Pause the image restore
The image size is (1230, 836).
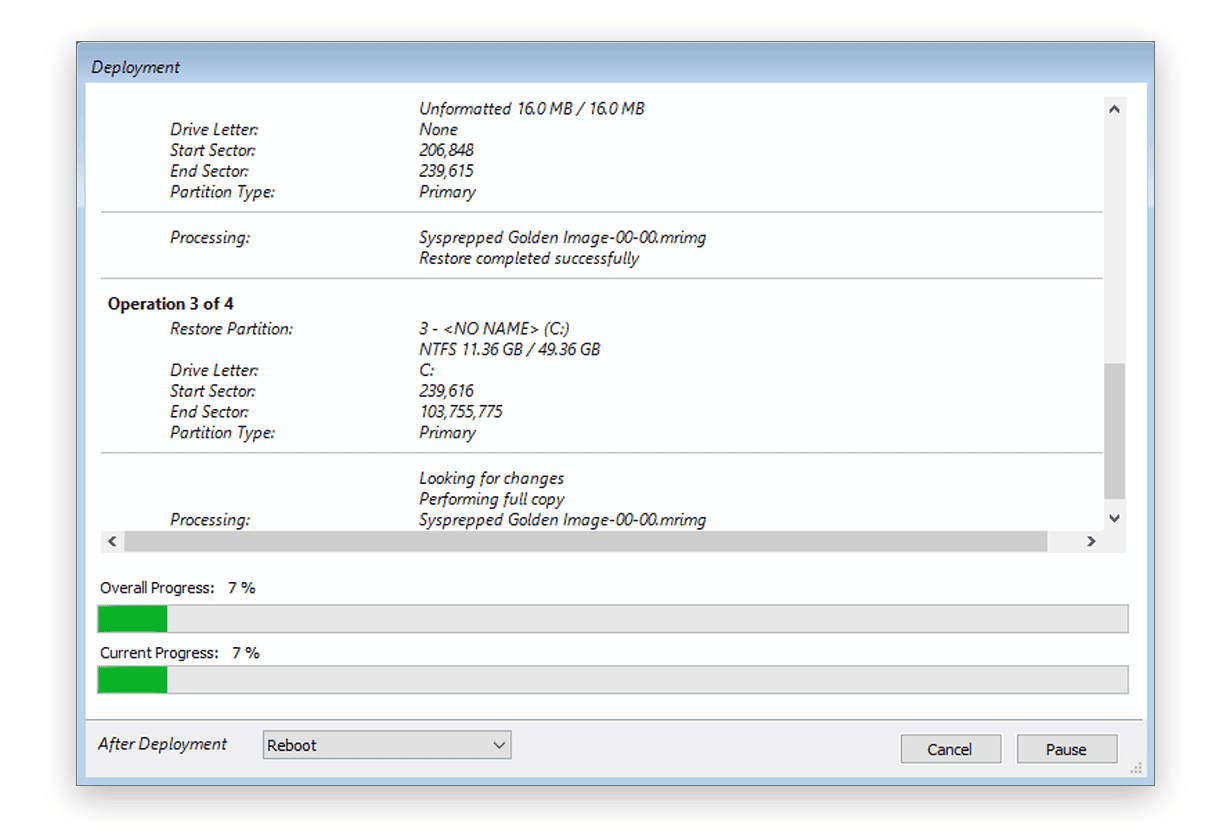(x=1066, y=748)
